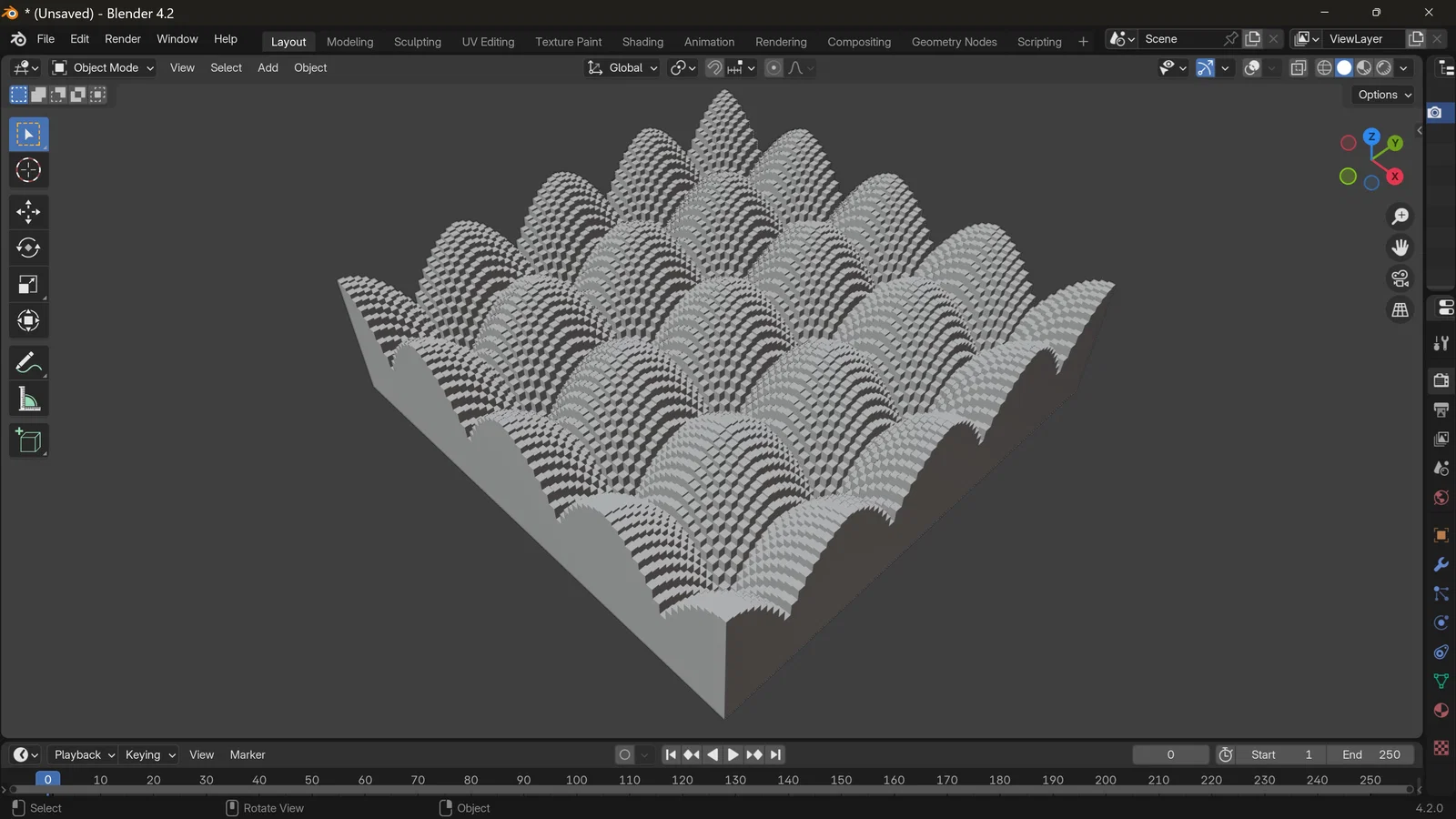Open the 3D viewport editor type dropdown

pos(25,68)
